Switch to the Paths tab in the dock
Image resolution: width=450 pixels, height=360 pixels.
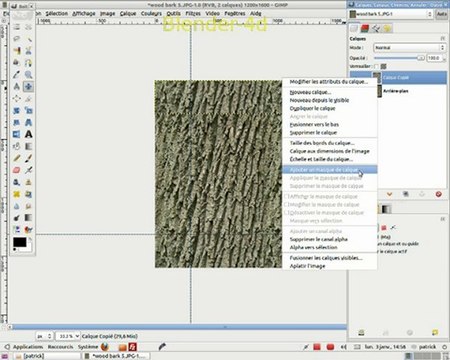tap(376, 28)
